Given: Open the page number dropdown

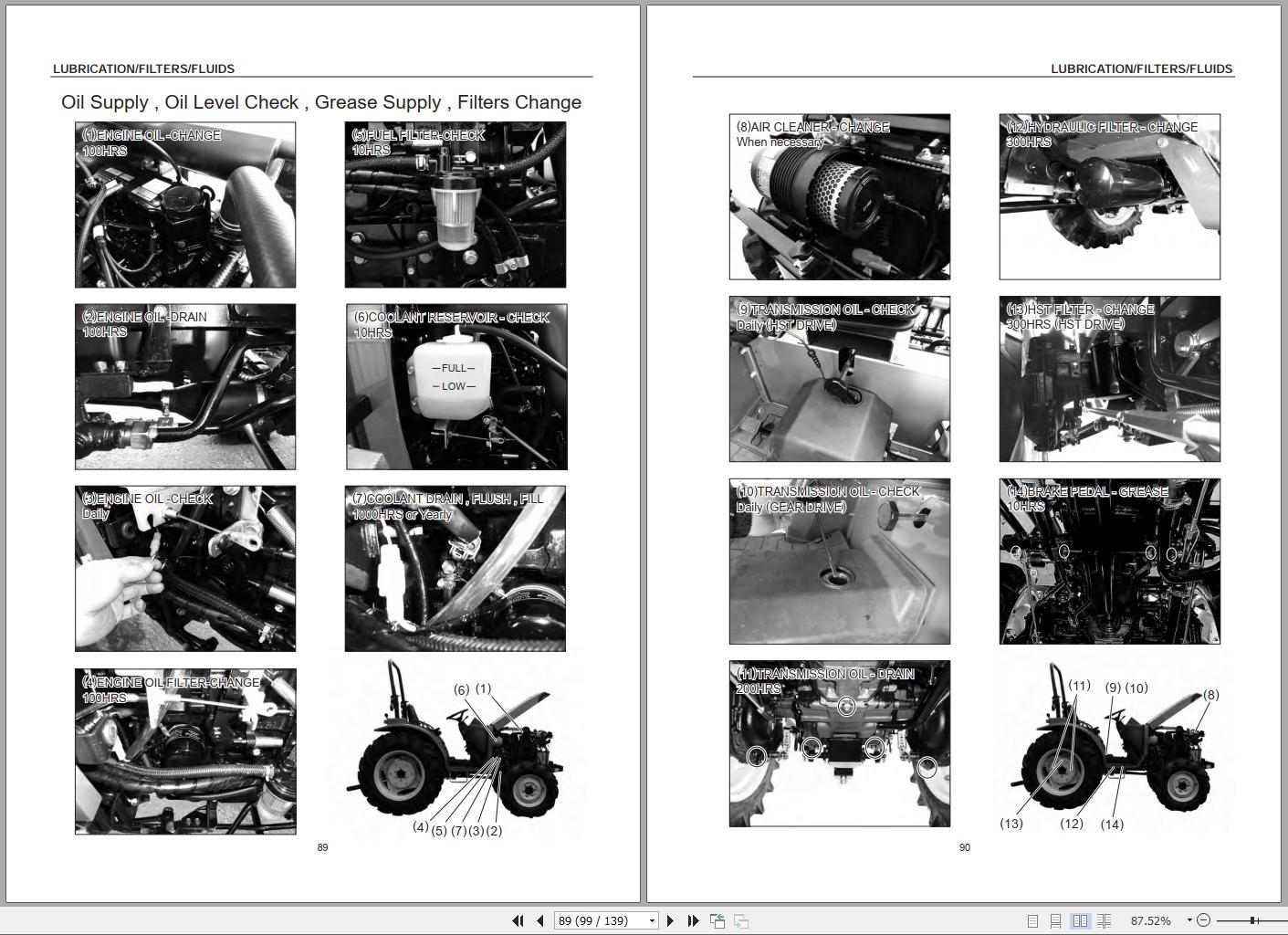Looking at the screenshot, I should click(652, 920).
